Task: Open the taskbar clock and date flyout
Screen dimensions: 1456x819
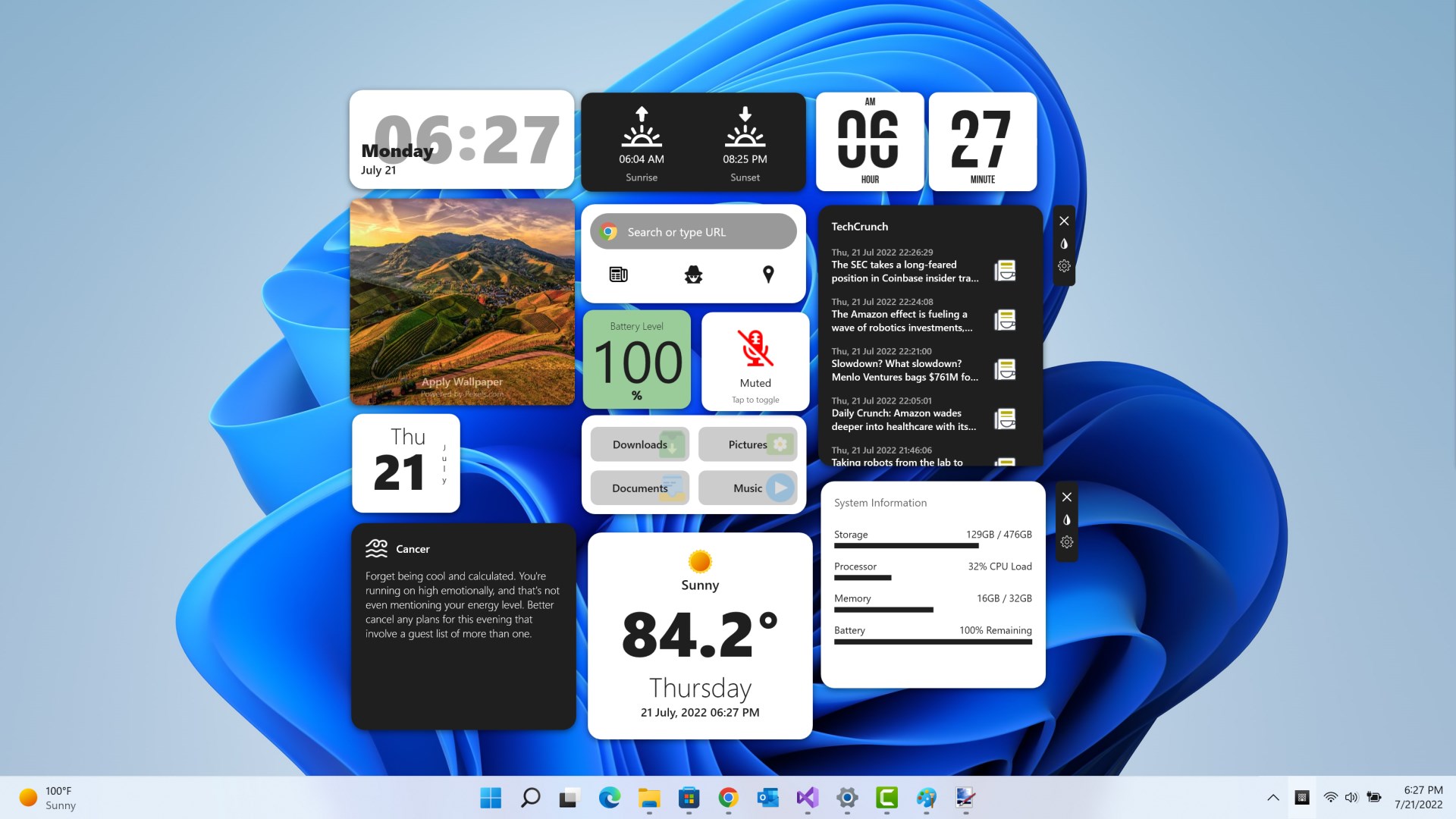Action: (1418, 798)
